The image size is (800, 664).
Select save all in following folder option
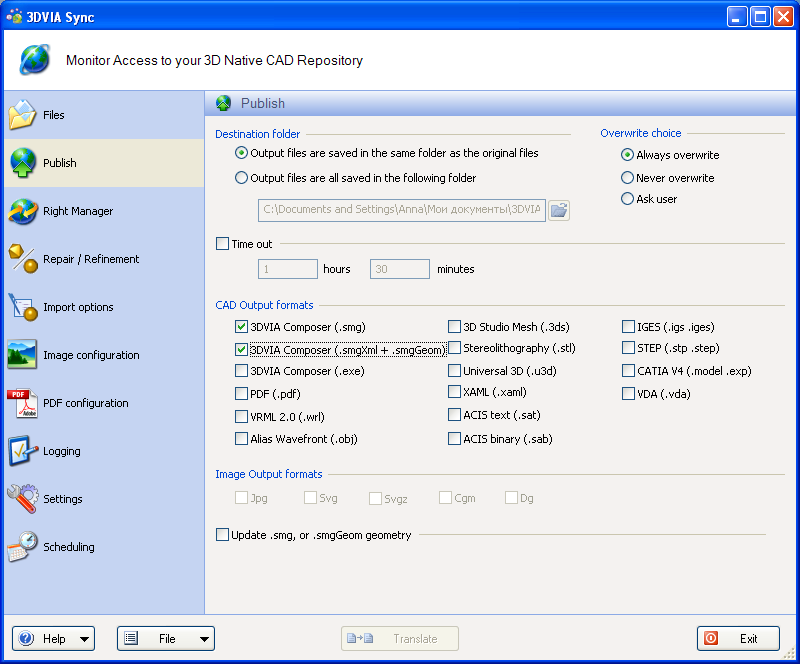click(x=241, y=178)
